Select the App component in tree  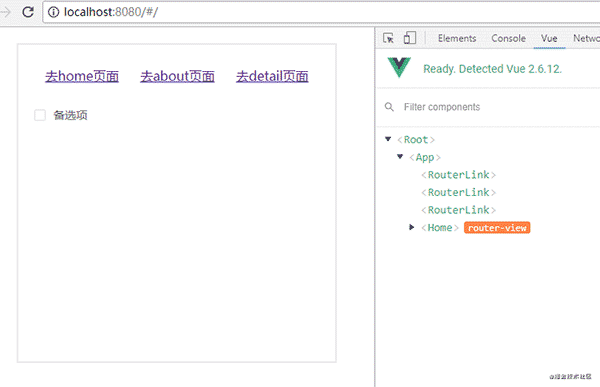425,157
